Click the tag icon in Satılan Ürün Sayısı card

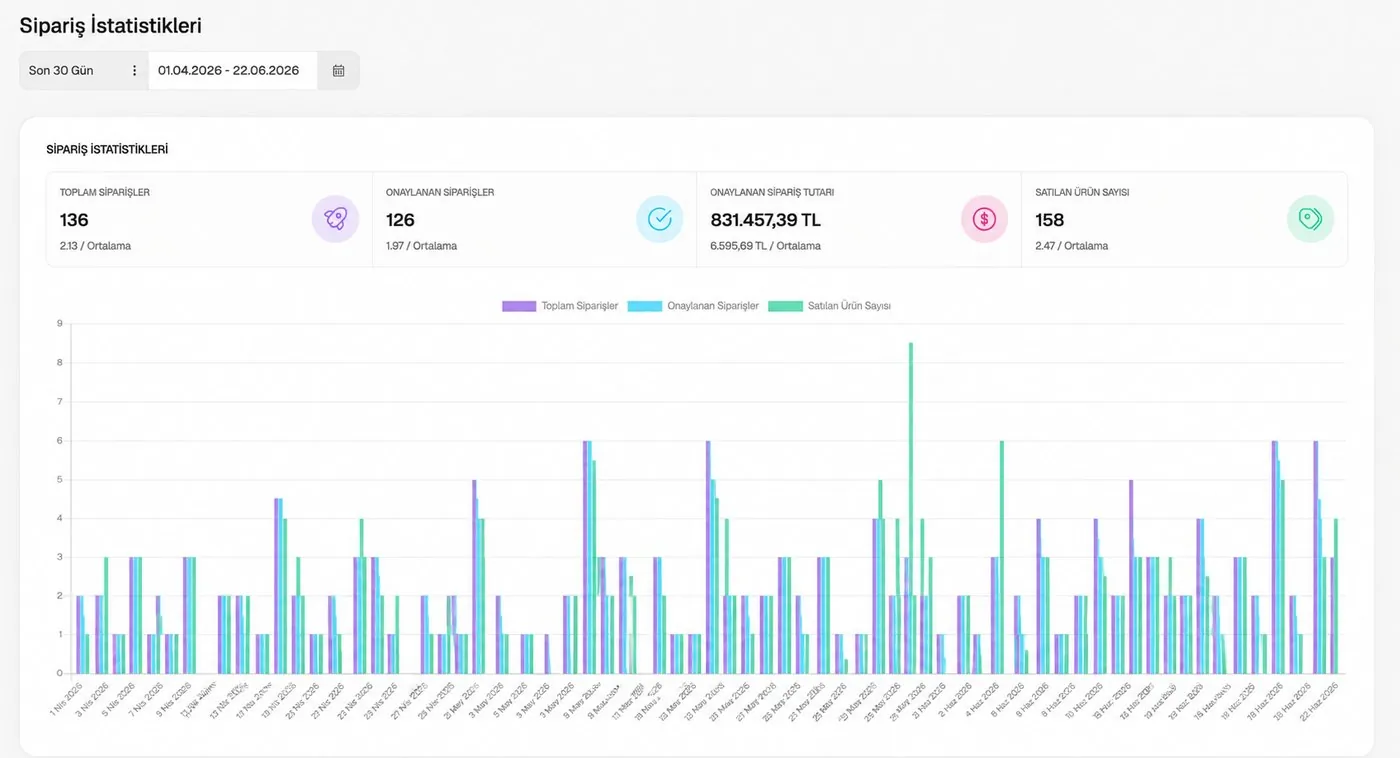(x=1310, y=219)
